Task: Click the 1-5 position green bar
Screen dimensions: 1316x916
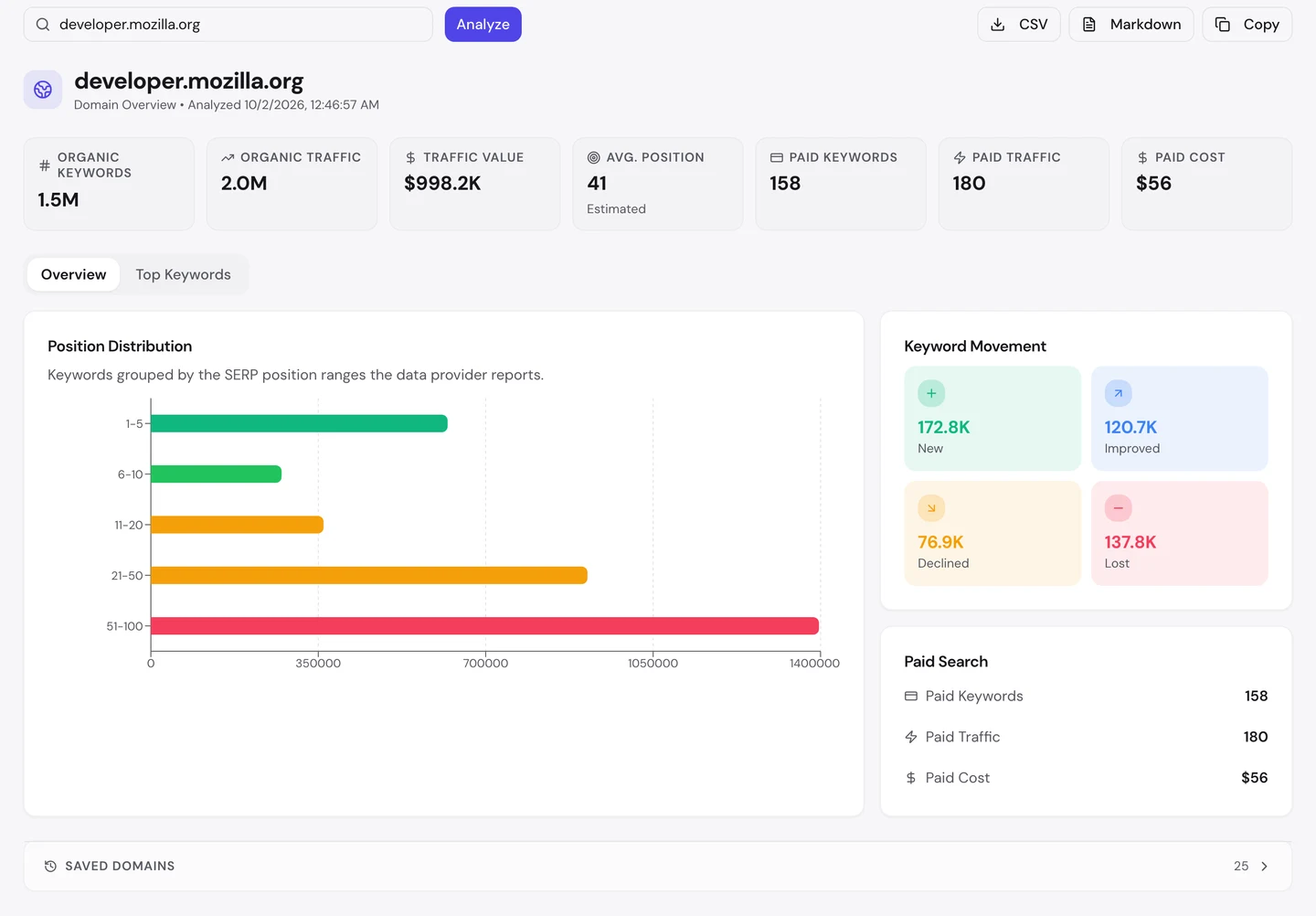Action: pos(299,423)
